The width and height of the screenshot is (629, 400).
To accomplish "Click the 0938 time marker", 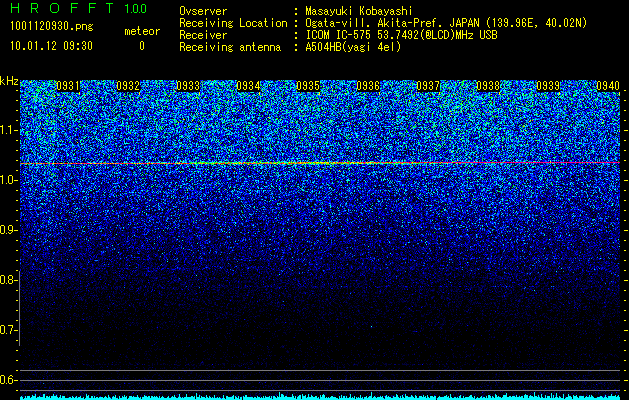I will click(488, 86).
